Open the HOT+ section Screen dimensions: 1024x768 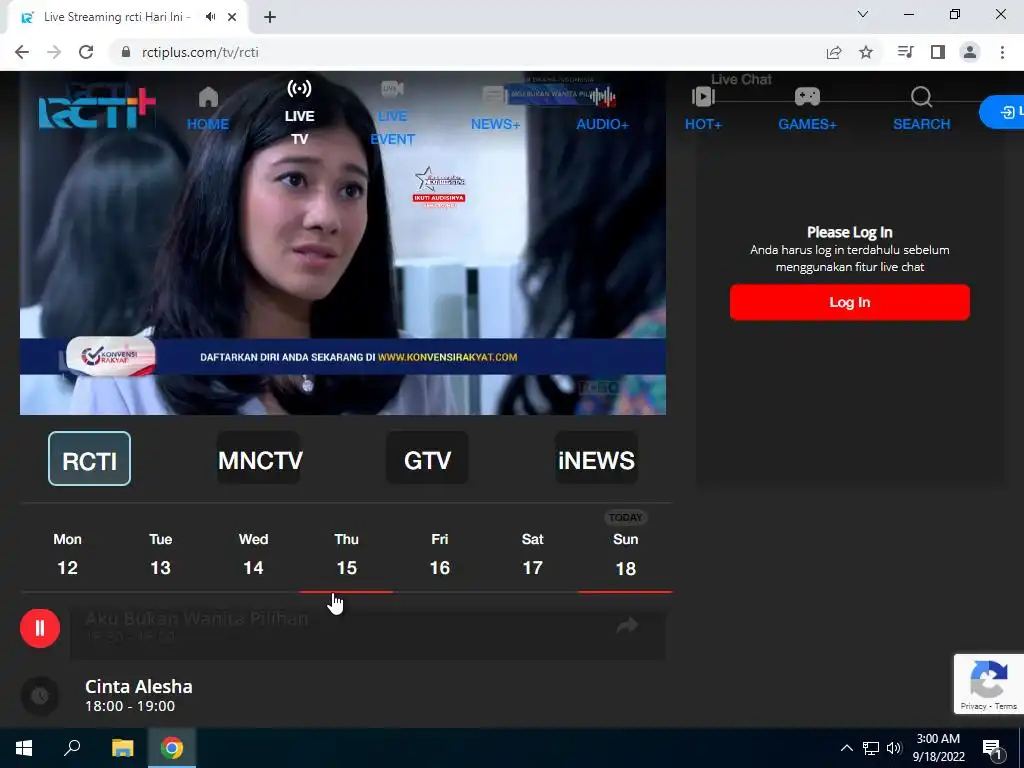[703, 108]
